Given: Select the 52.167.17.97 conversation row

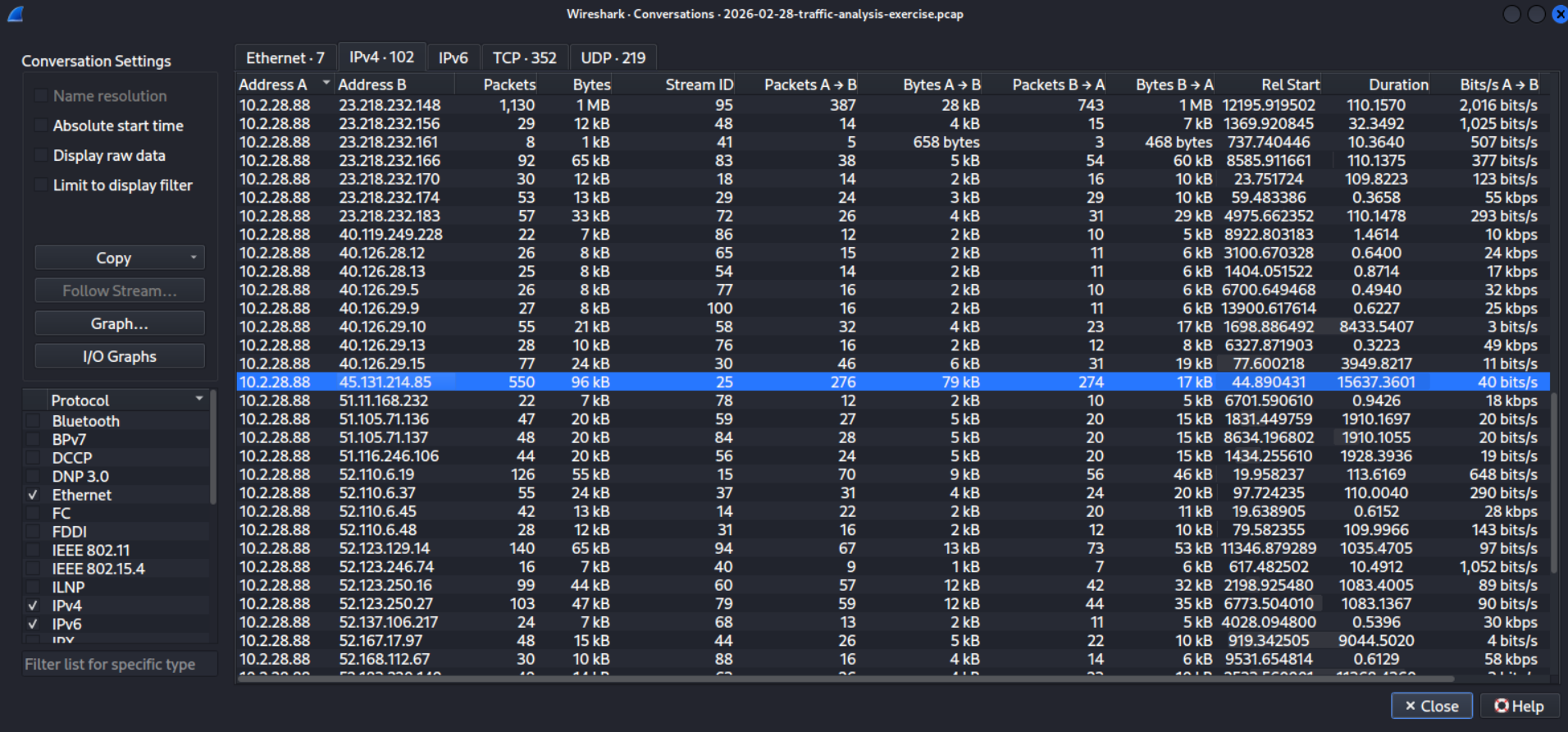Looking at the screenshot, I should click(892, 641).
